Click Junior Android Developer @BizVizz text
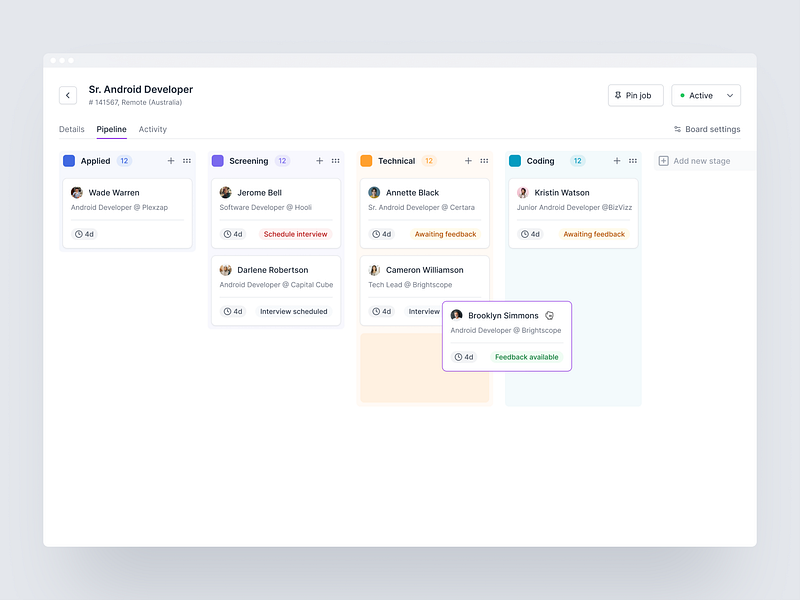Viewport: 800px width, 600px height. click(x=574, y=207)
